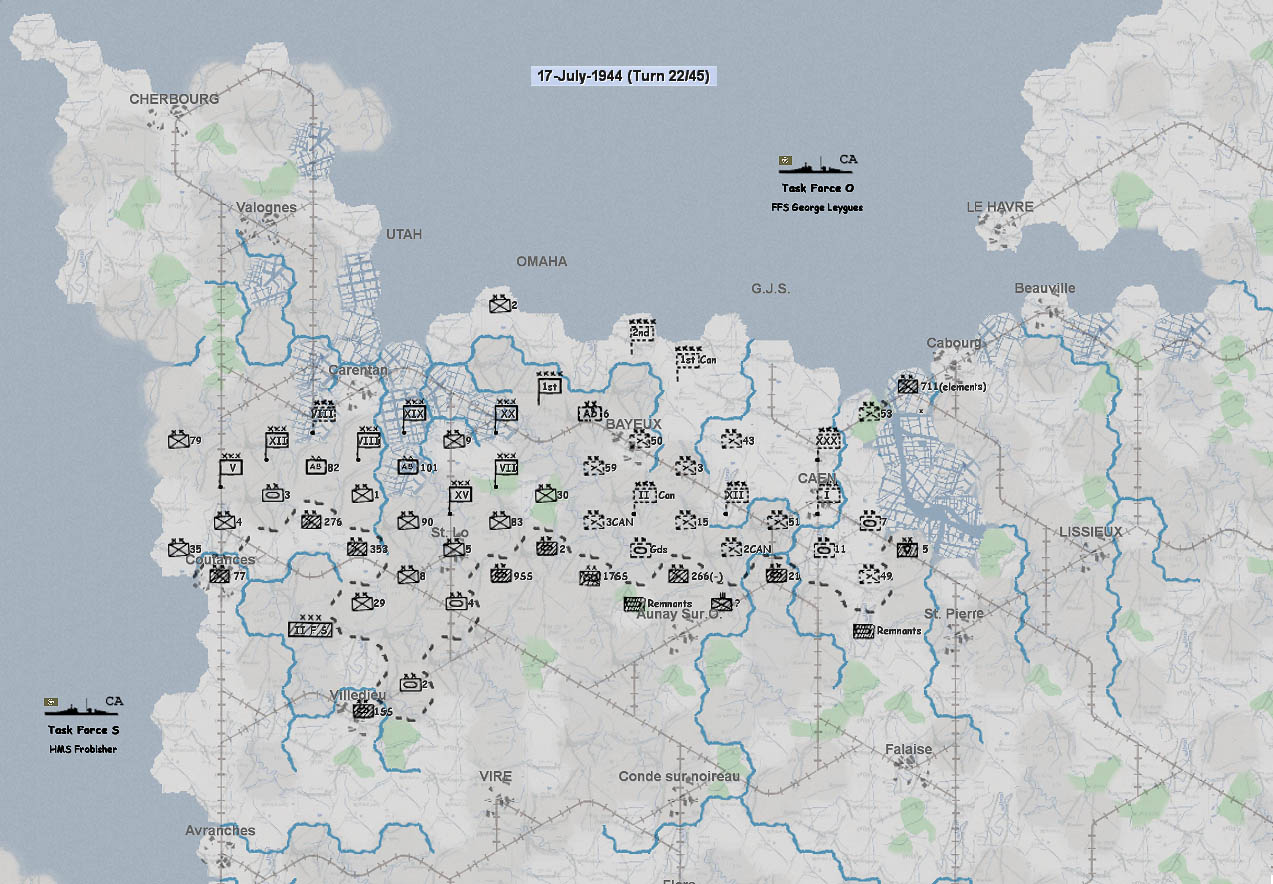Image resolution: width=1273 pixels, height=884 pixels.
Task: Click the Falaise town label
Action: tap(909, 749)
